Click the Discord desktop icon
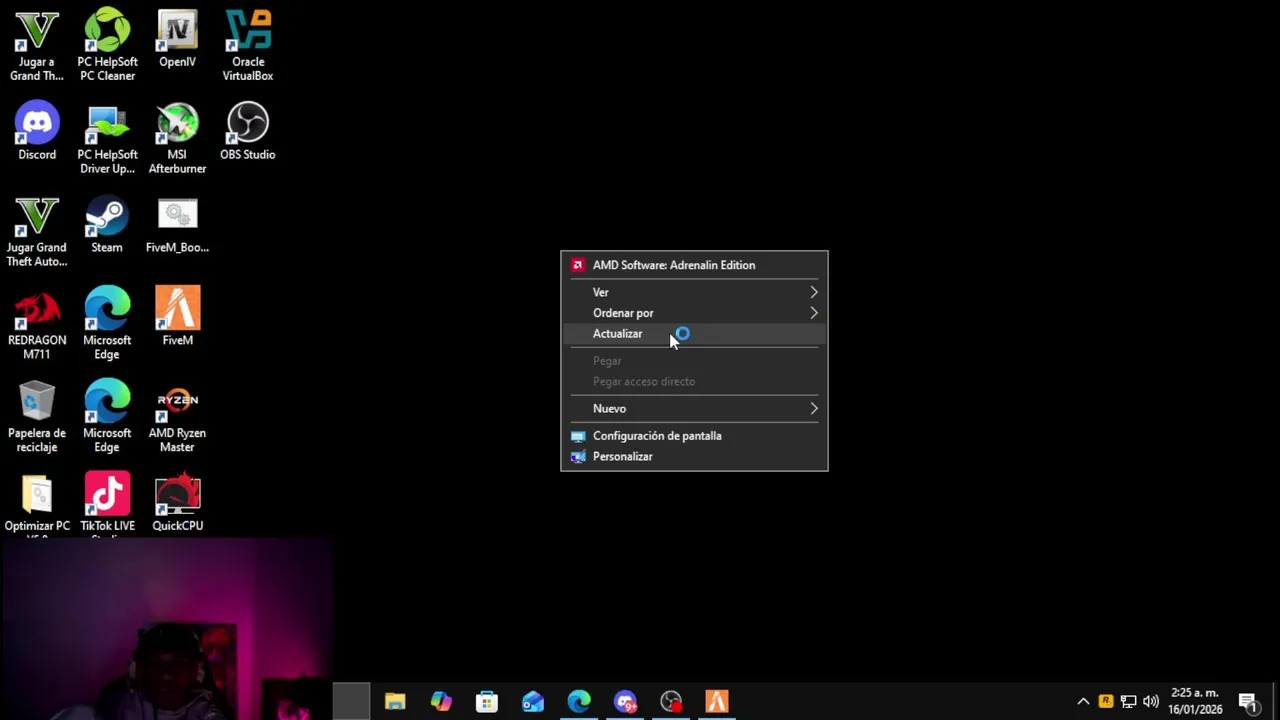Screen dimensions: 1280x720 click(37, 131)
